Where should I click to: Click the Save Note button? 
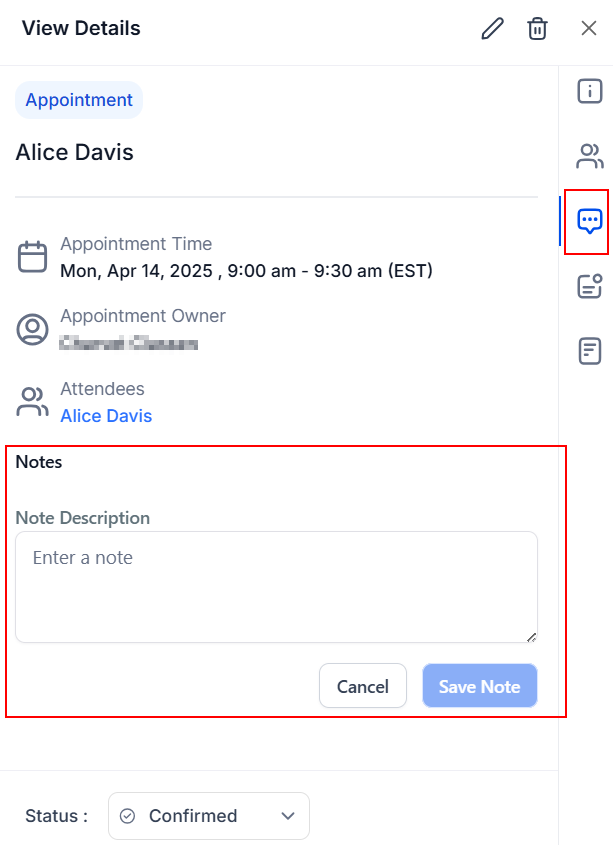pyautogui.click(x=480, y=685)
